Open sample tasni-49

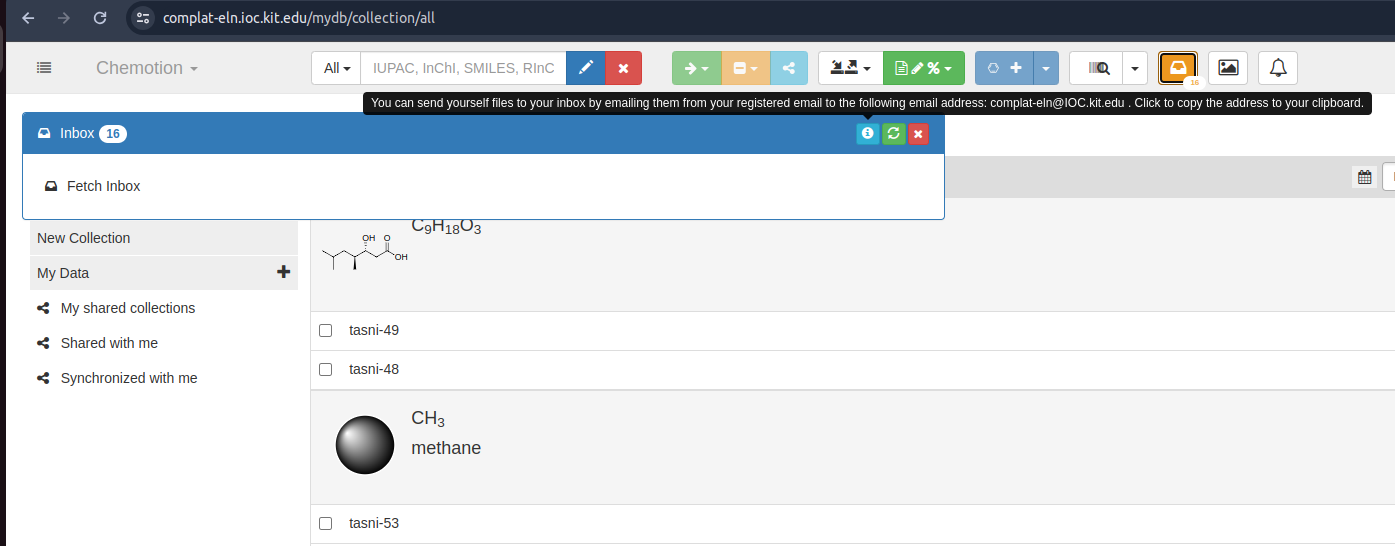click(374, 330)
